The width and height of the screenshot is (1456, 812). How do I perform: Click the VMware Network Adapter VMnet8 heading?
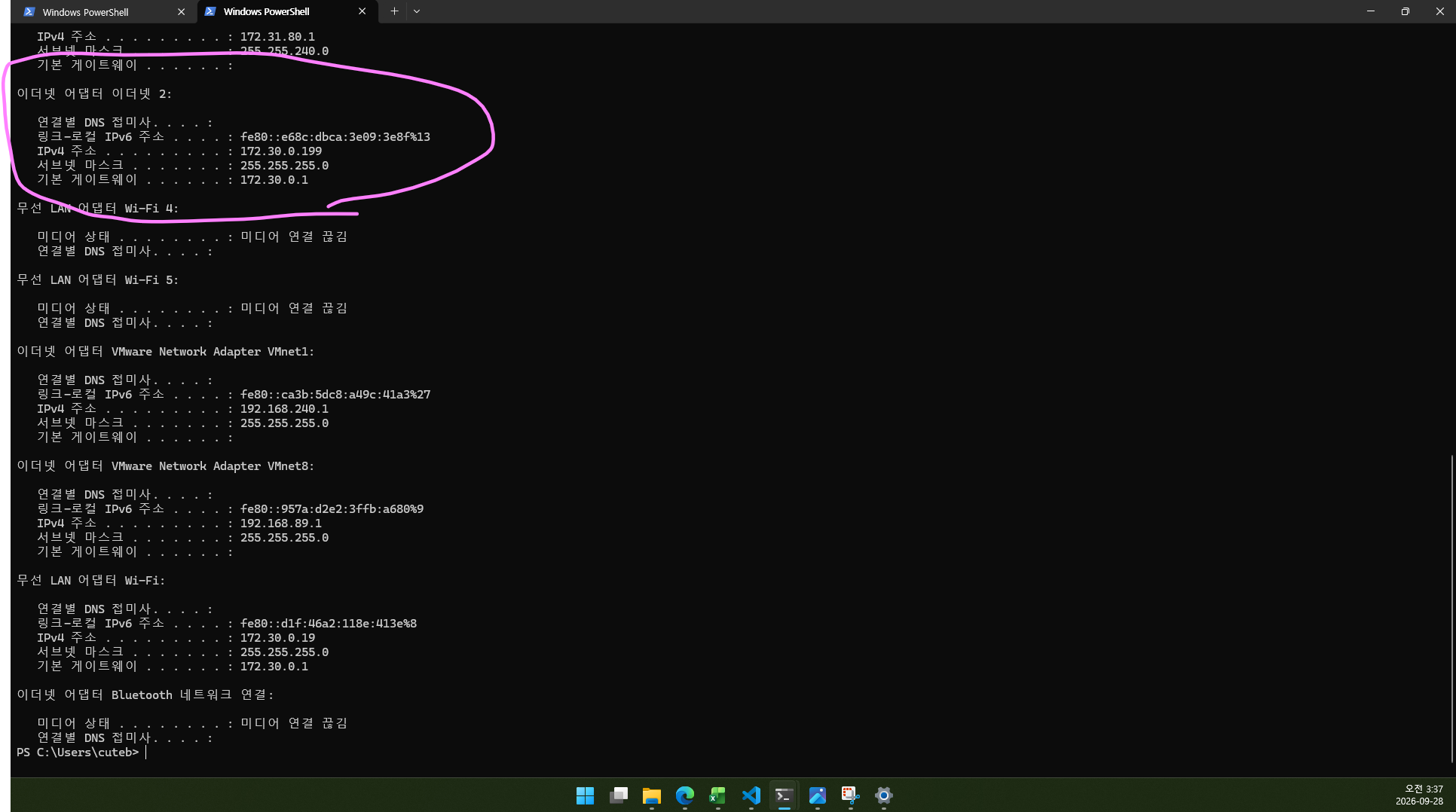(165, 466)
